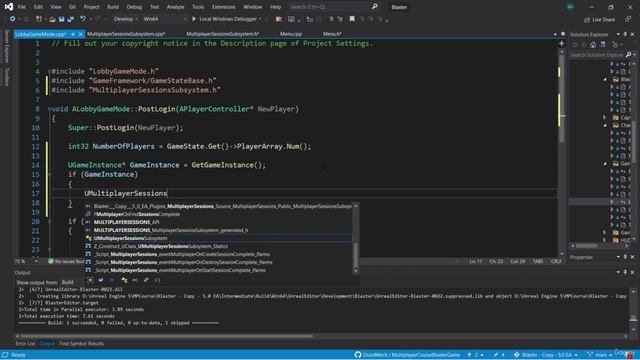Click the main branch name in status bar
The width and height of the screenshot is (640, 360).
pyautogui.click(x=601, y=355)
